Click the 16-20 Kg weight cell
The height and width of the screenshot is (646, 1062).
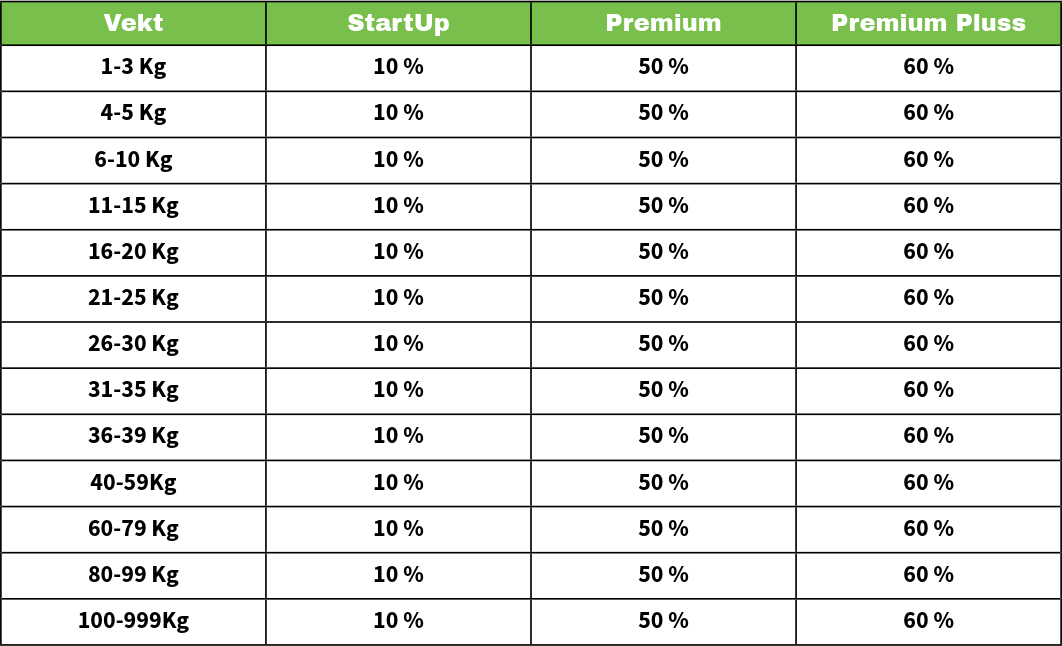[133, 251]
